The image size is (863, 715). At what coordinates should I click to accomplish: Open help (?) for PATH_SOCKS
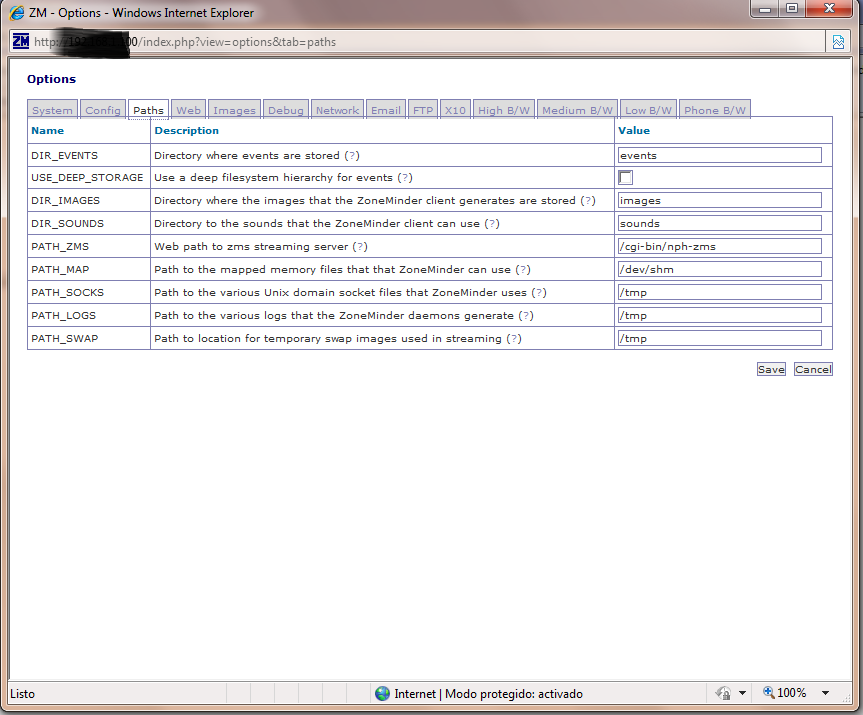click(x=539, y=292)
